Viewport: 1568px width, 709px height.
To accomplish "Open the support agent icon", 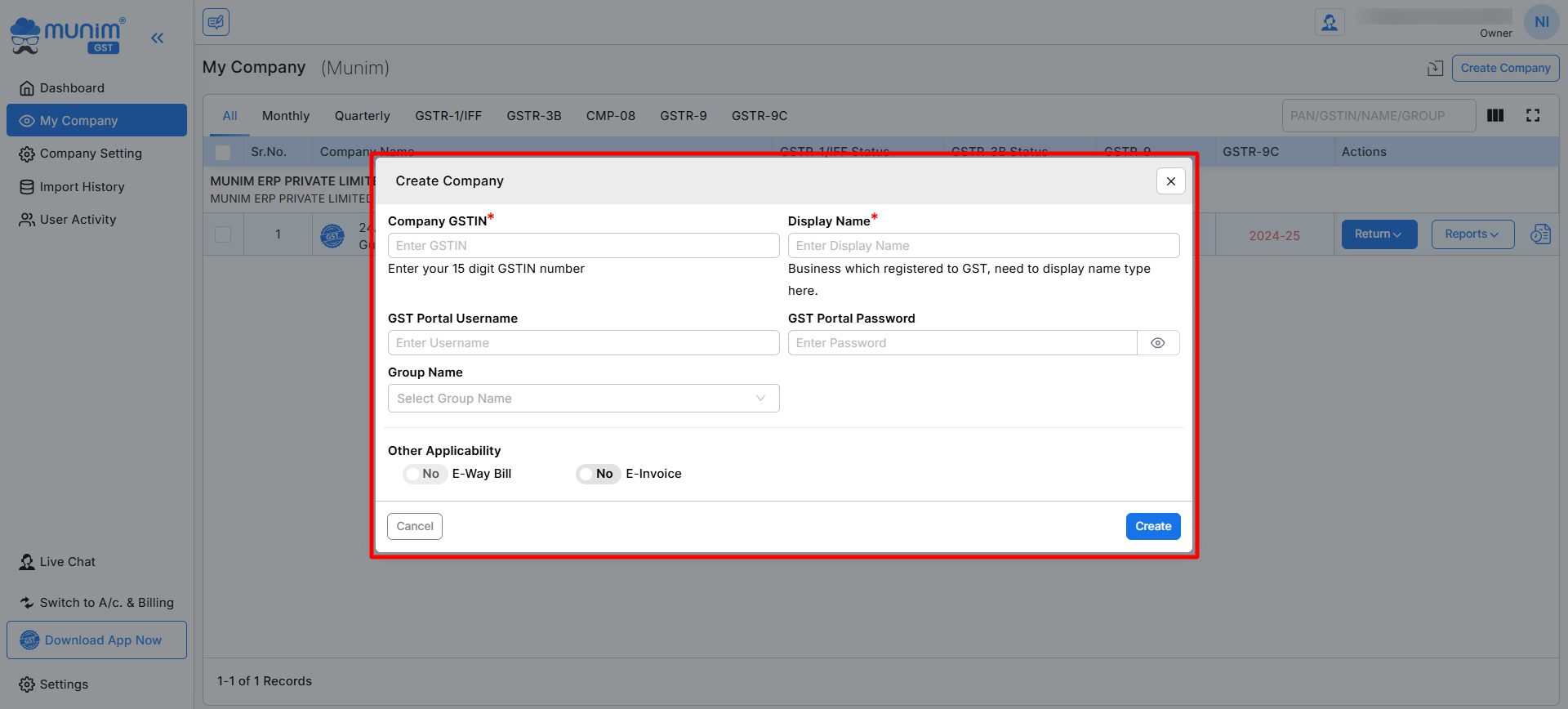I will (x=1329, y=22).
